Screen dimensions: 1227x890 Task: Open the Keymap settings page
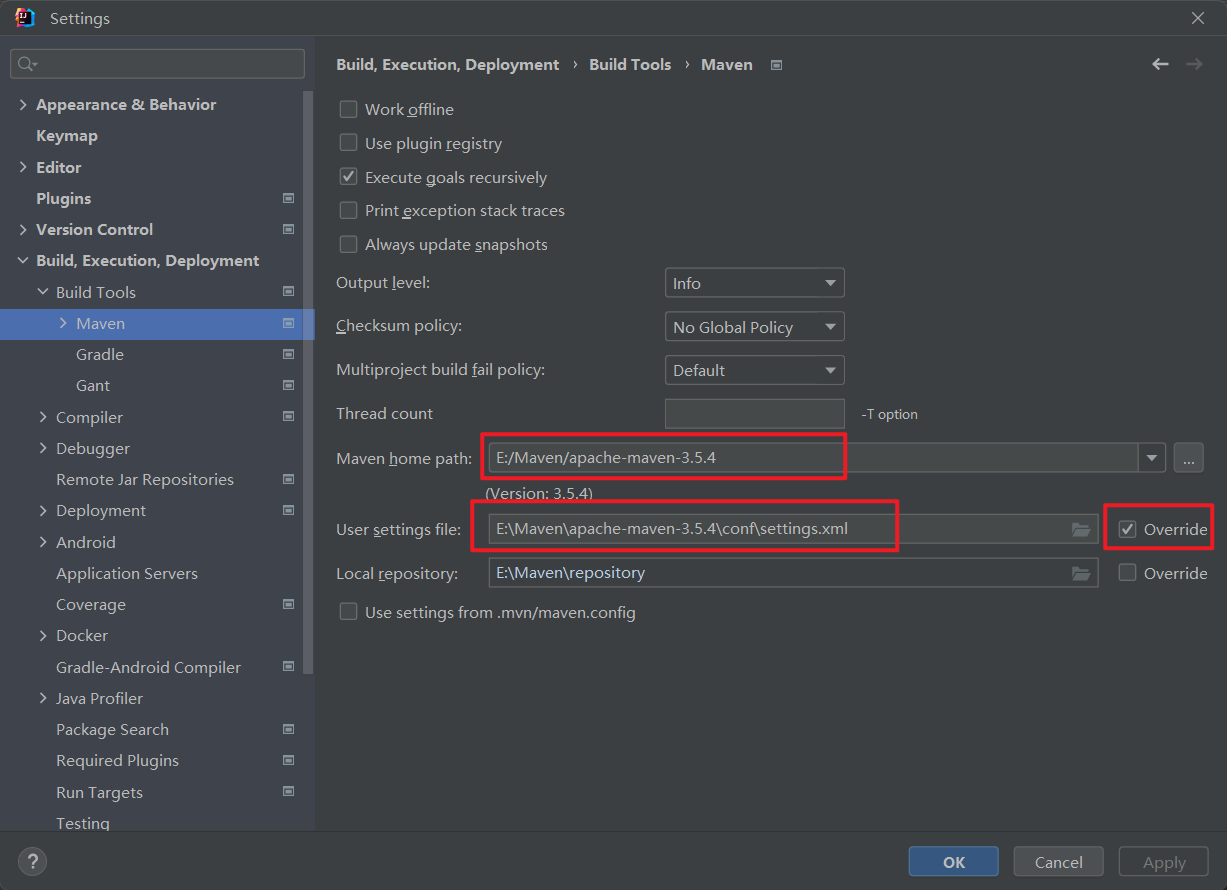67,136
